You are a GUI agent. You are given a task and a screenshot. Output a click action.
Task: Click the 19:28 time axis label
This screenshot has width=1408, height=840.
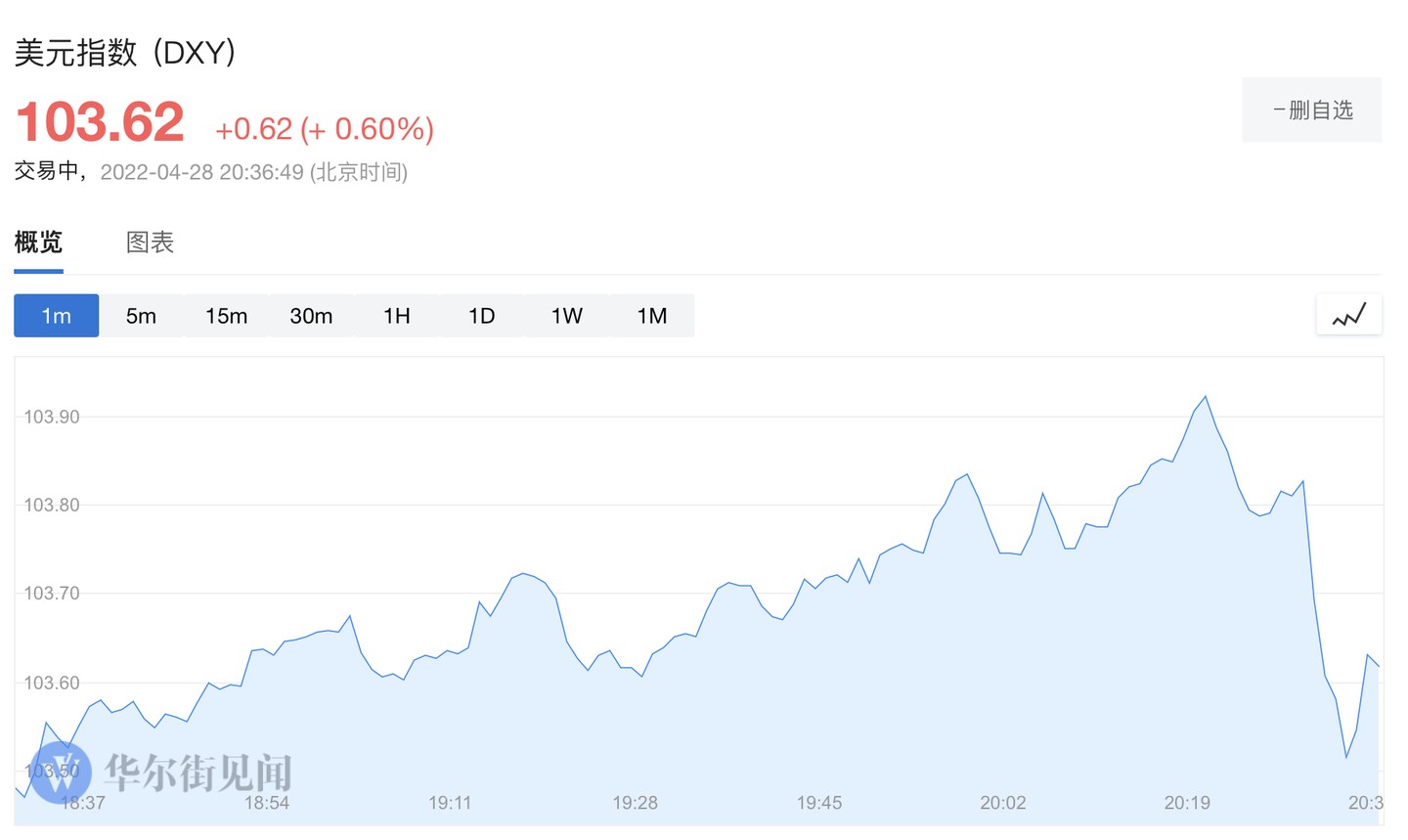[x=635, y=803]
